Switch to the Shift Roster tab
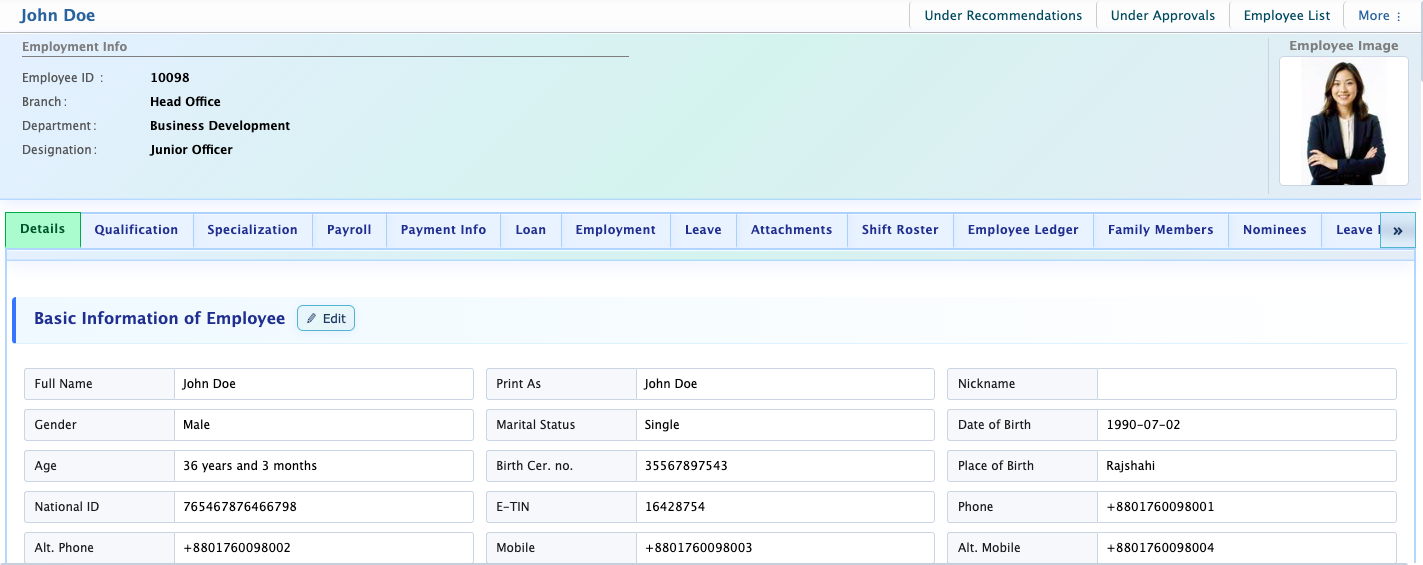1423x565 pixels. (900, 230)
